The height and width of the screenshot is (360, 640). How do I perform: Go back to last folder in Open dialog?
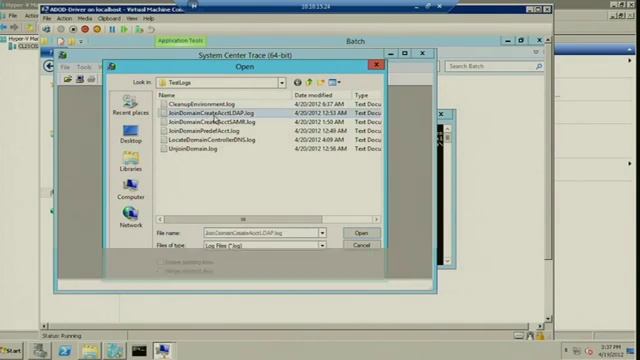[x=298, y=82]
